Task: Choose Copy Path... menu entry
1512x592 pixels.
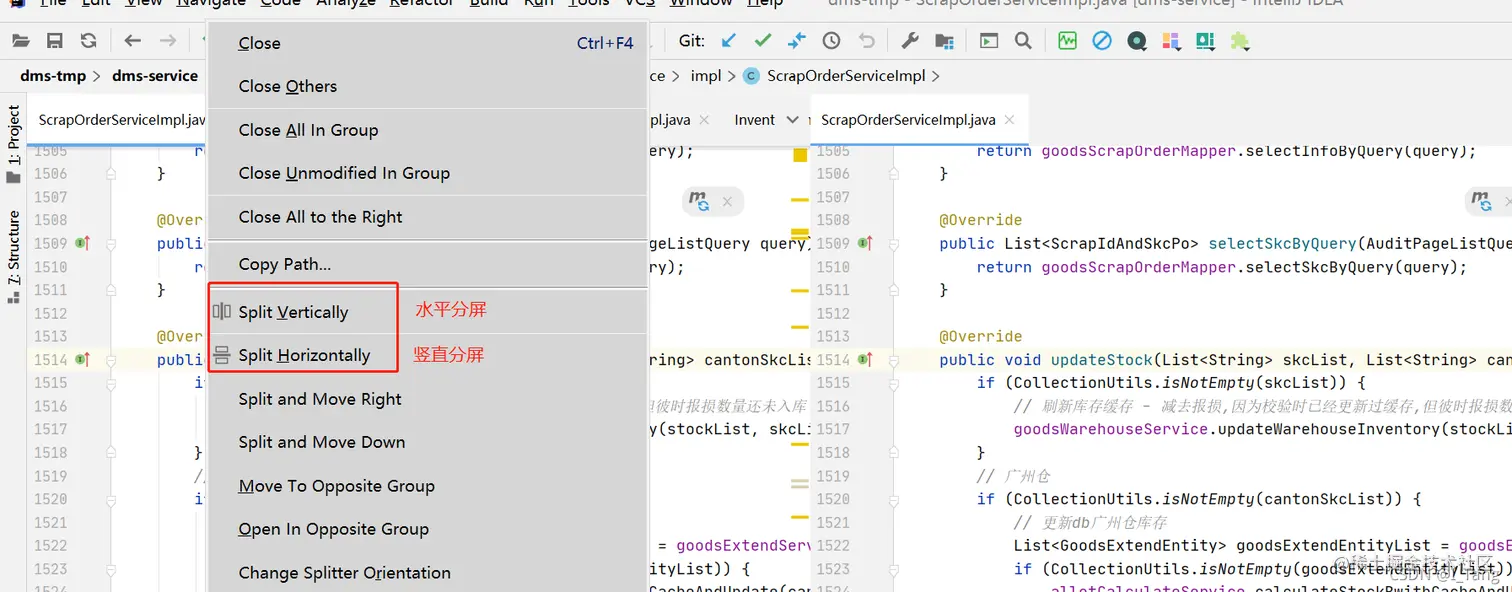Action: coord(427,264)
